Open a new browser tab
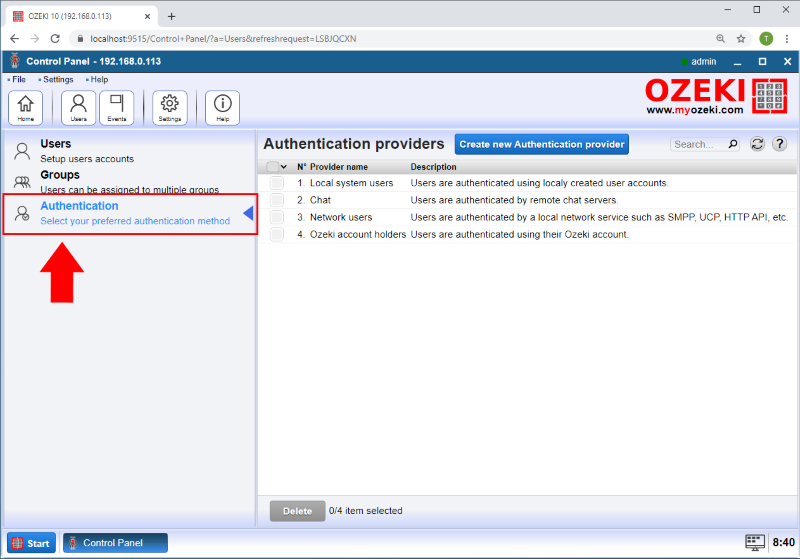The height and width of the screenshot is (559, 800). pos(171,16)
